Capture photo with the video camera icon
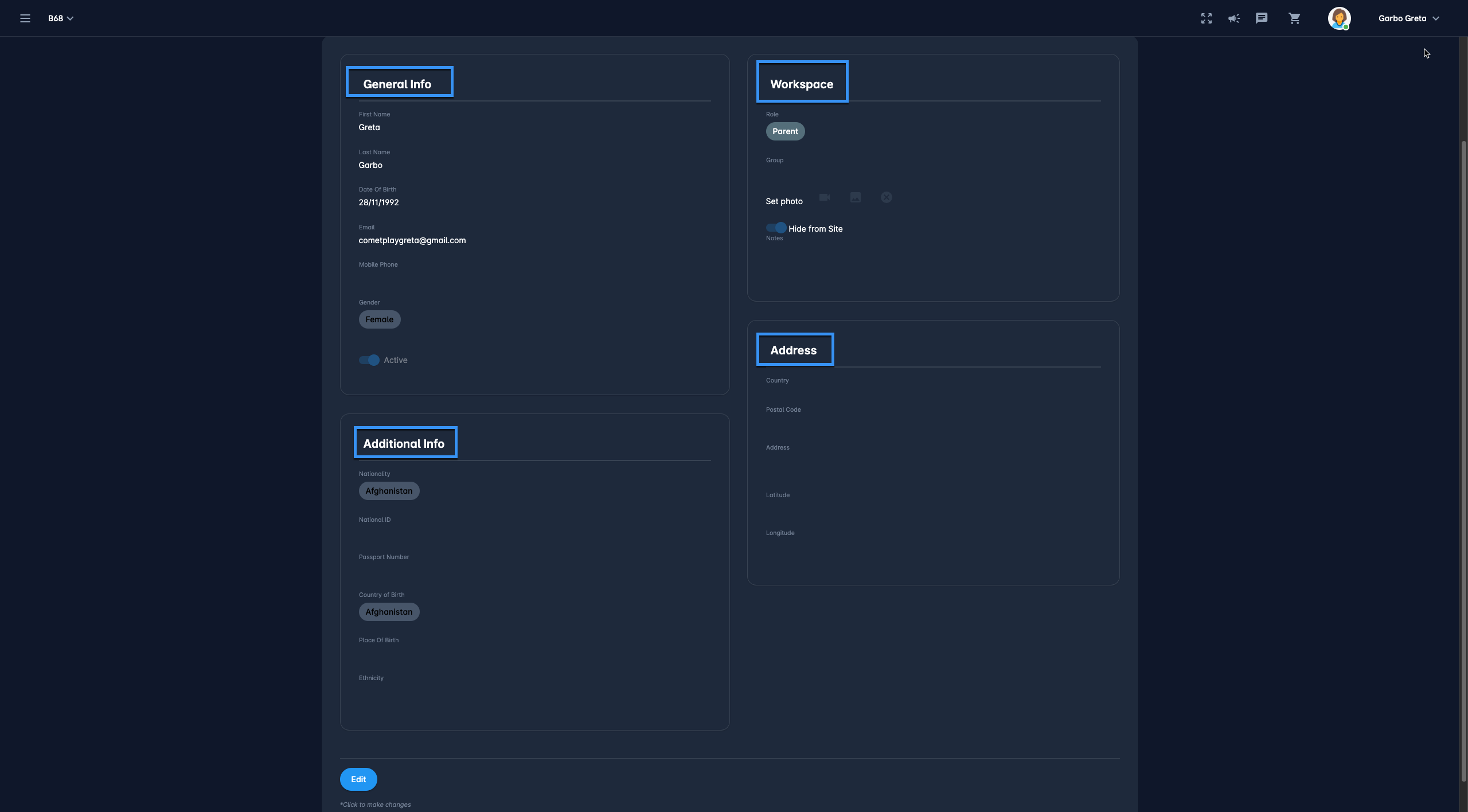The width and height of the screenshot is (1468, 812). pyautogui.click(x=825, y=197)
